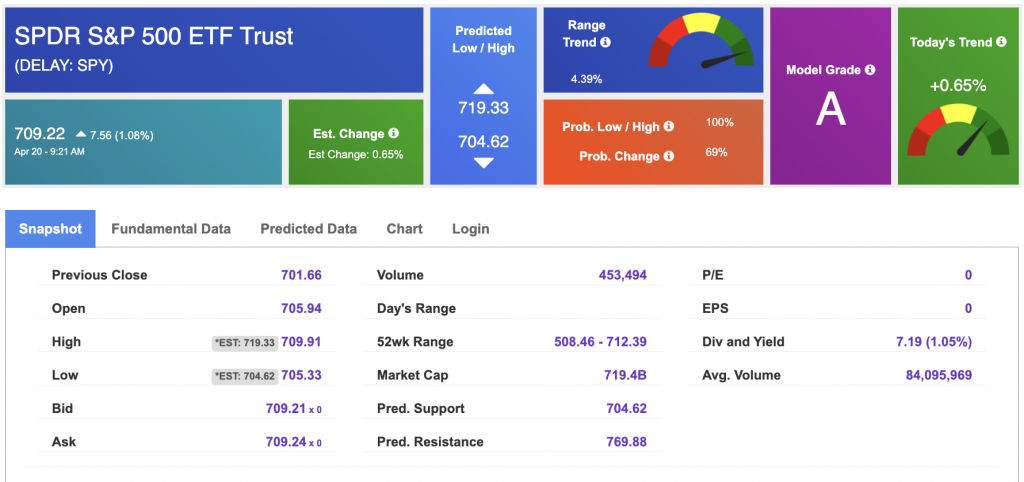Click the EST: 719.33 badge in High row
Viewport: 1024px width, 482px height.
pyautogui.click(x=243, y=342)
